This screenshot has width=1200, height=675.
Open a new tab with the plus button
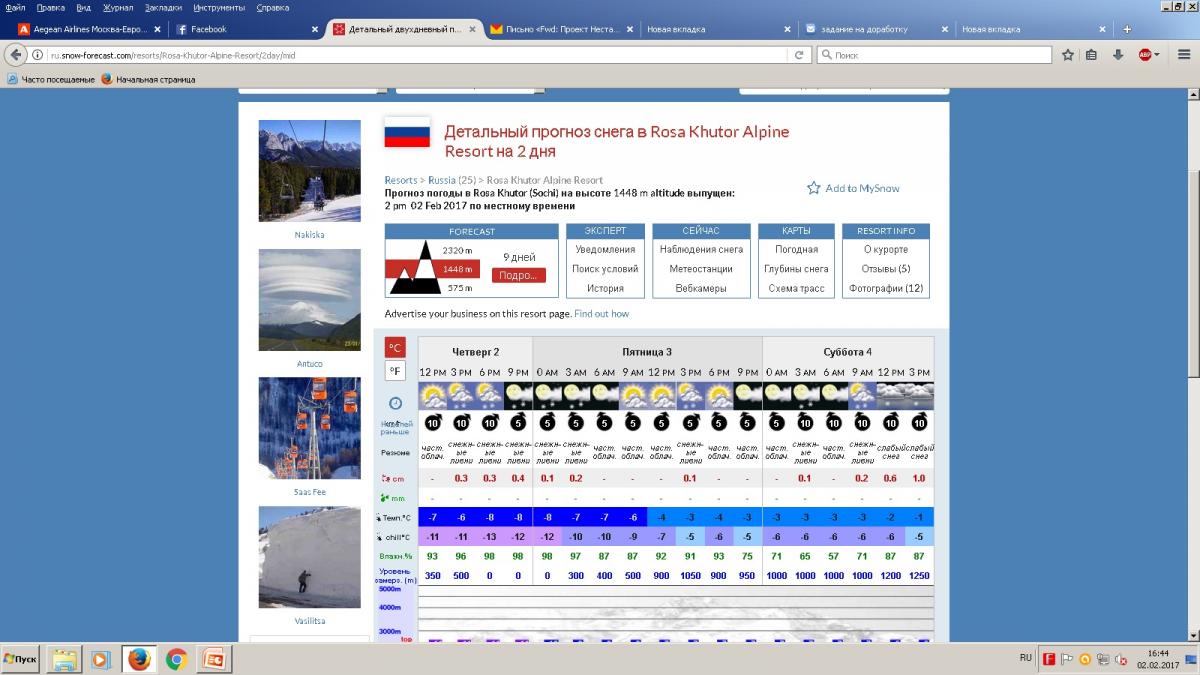(x=1127, y=29)
